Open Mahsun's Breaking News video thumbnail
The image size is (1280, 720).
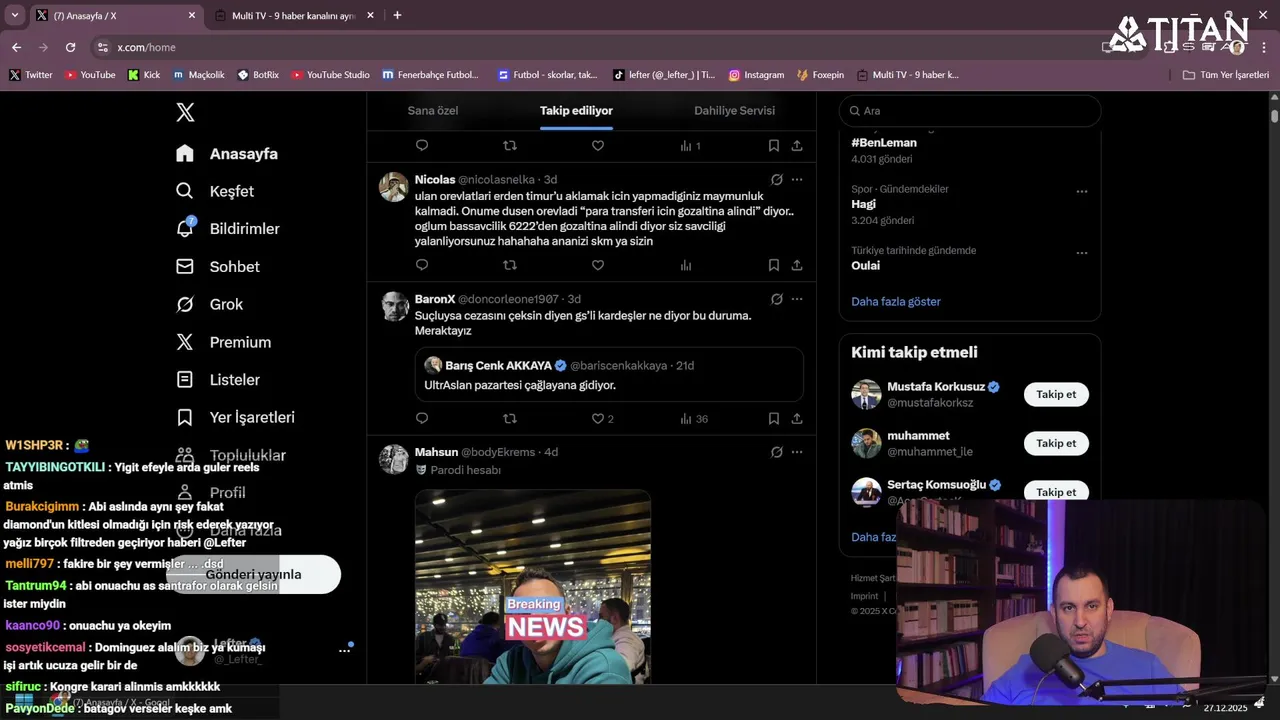pos(533,587)
